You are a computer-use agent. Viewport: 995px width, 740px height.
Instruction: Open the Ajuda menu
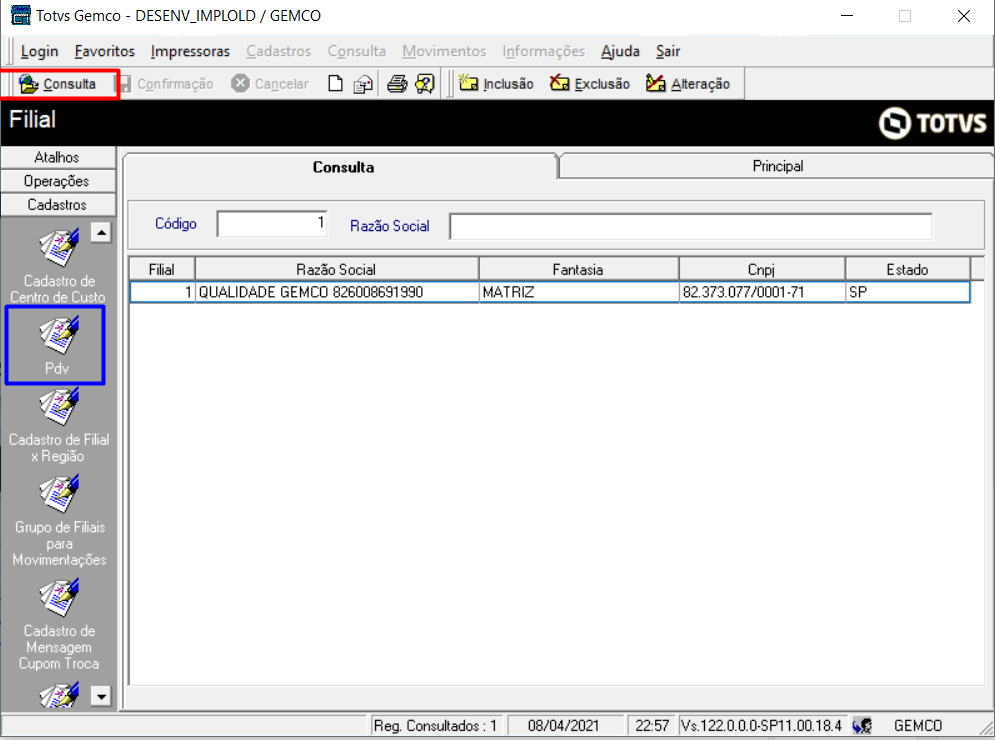click(x=621, y=51)
